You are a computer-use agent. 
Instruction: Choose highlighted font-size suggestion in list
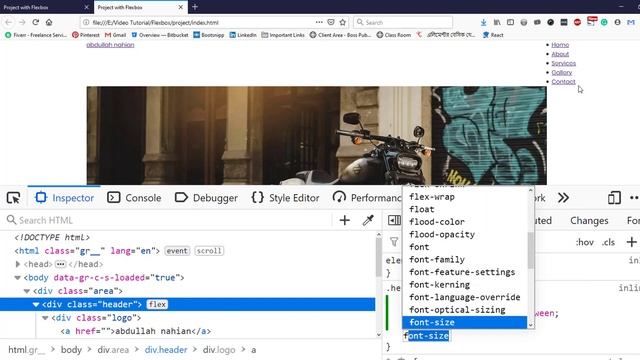tap(464, 322)
